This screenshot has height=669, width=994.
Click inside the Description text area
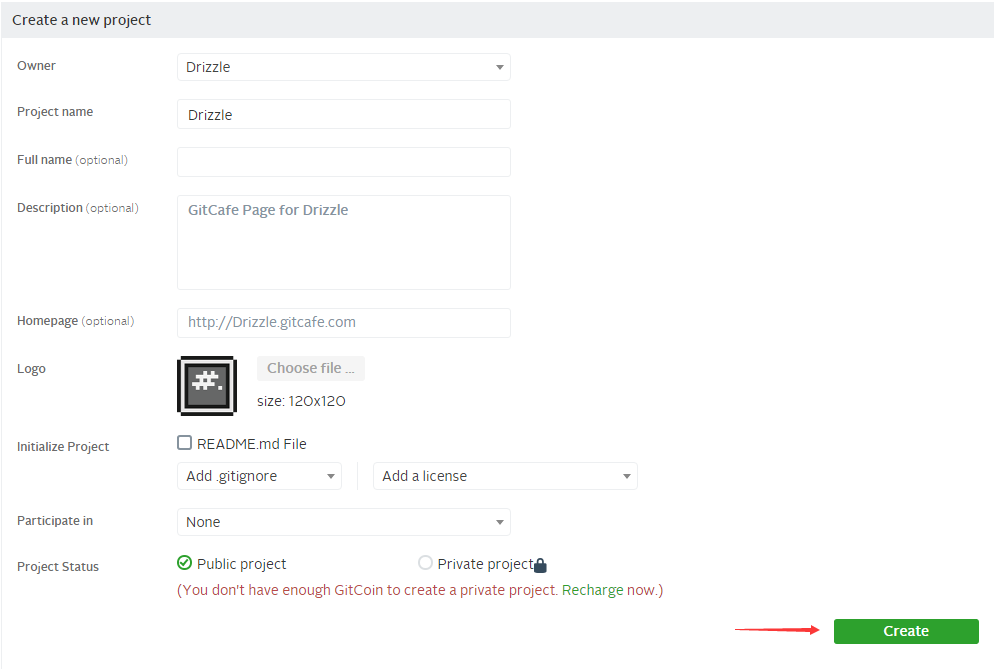point(343,242)
